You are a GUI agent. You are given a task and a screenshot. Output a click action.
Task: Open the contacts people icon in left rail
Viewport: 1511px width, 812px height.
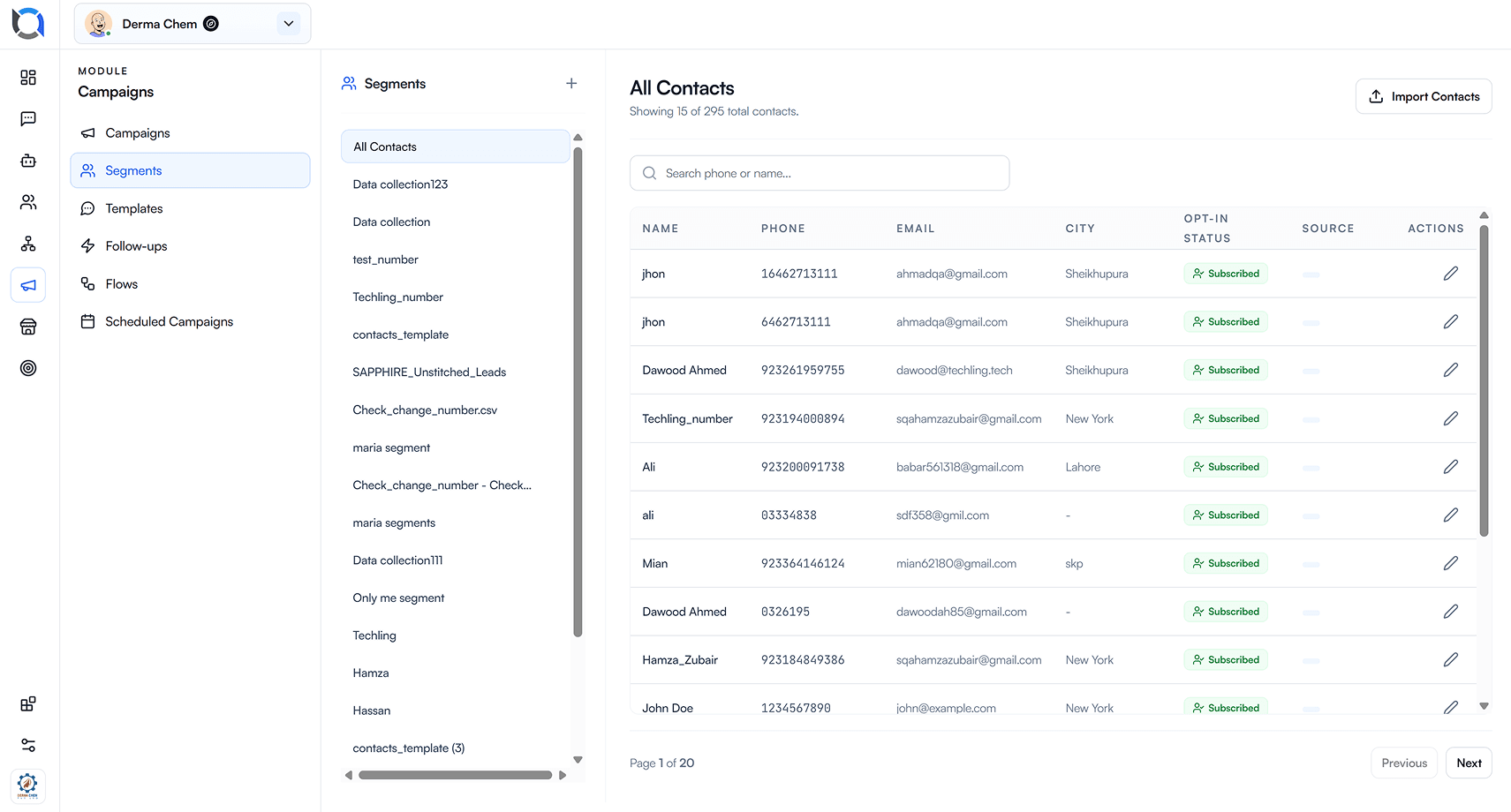point(28,202)
